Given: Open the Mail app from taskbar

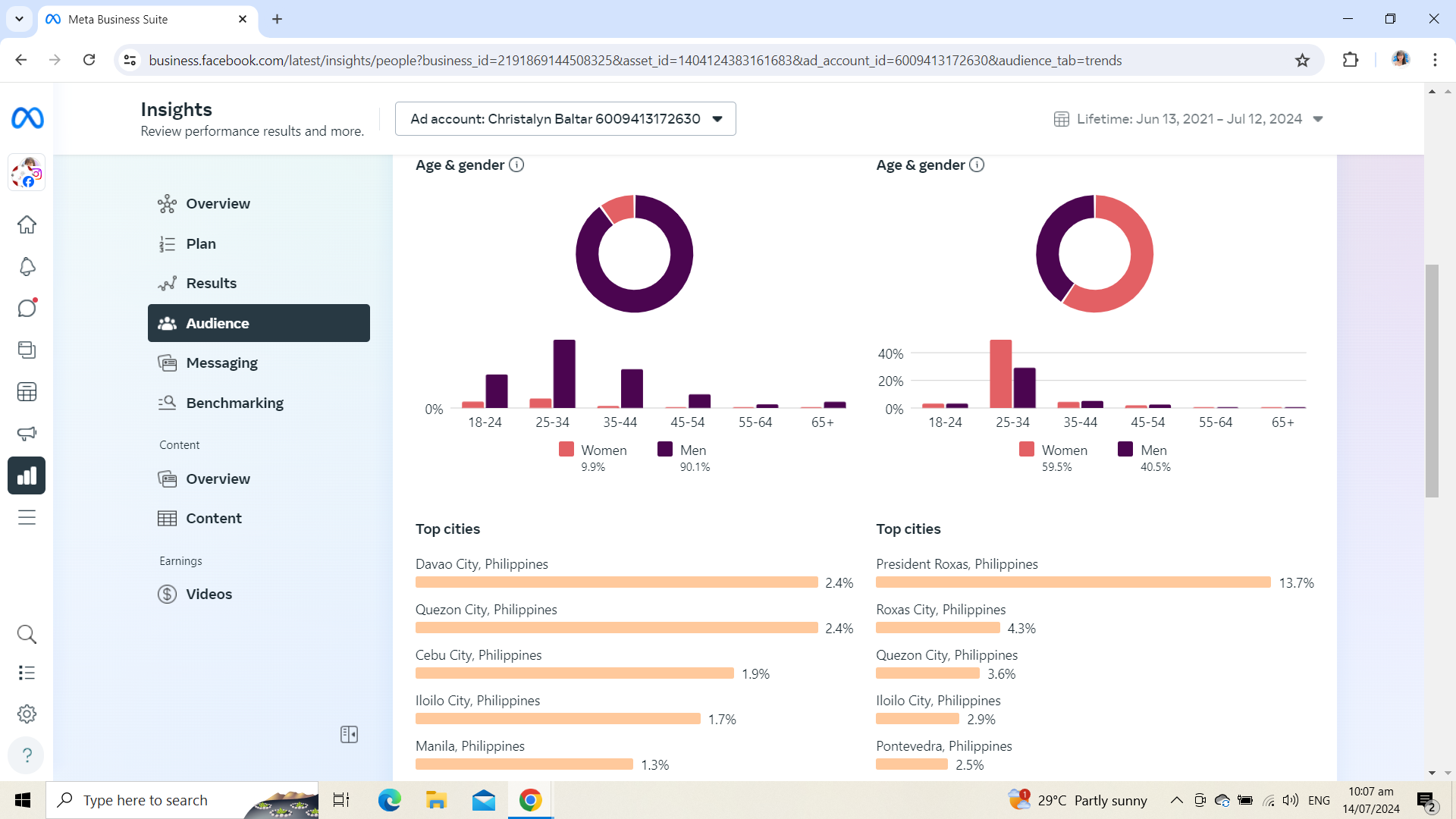Looking at the screenshot, I should [x=483, y=800].
